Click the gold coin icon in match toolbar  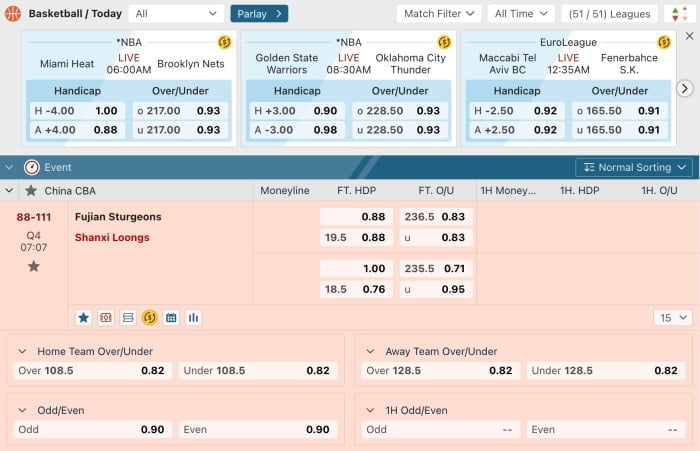tap(150, 317)
